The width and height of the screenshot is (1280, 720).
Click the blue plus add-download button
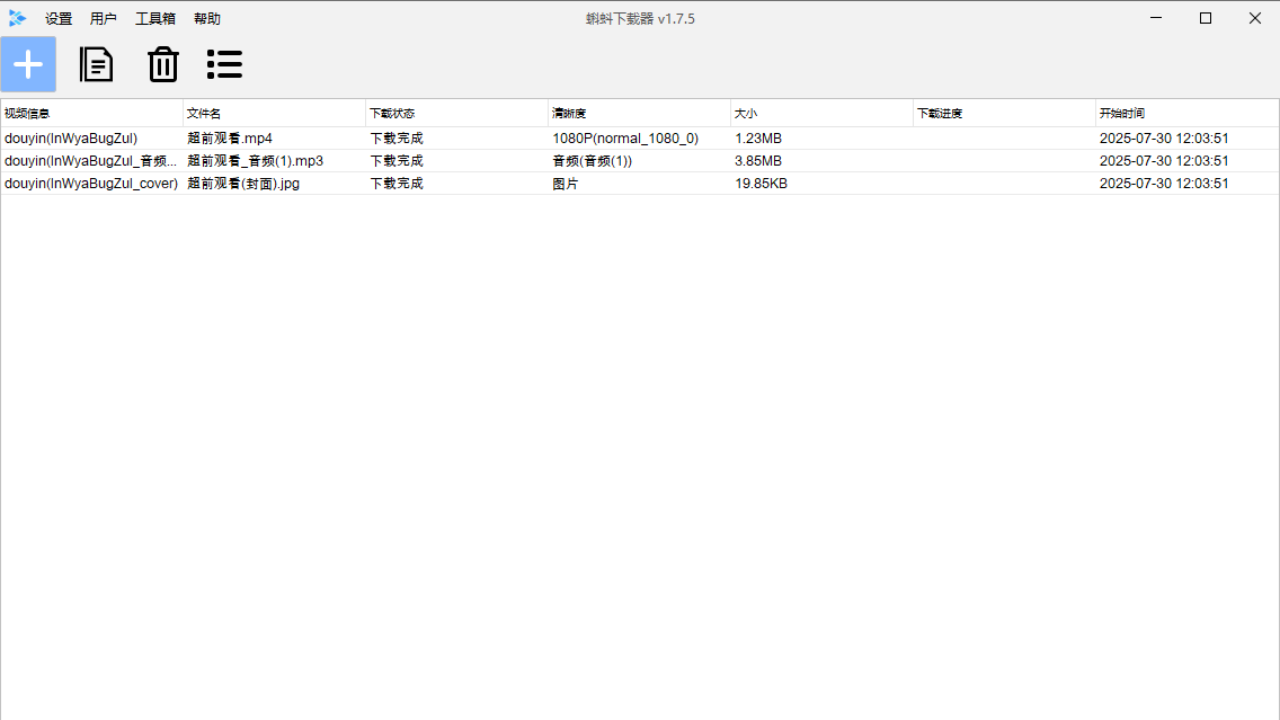pyautogui.click(x=28, y=65)
